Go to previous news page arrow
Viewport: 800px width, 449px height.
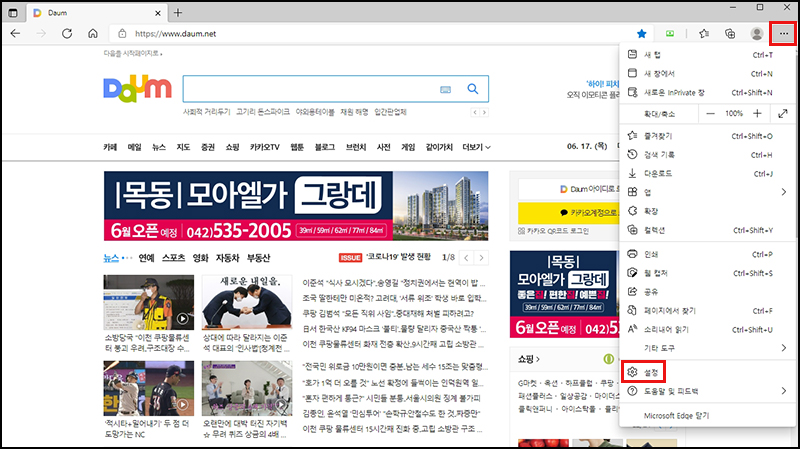466,258
